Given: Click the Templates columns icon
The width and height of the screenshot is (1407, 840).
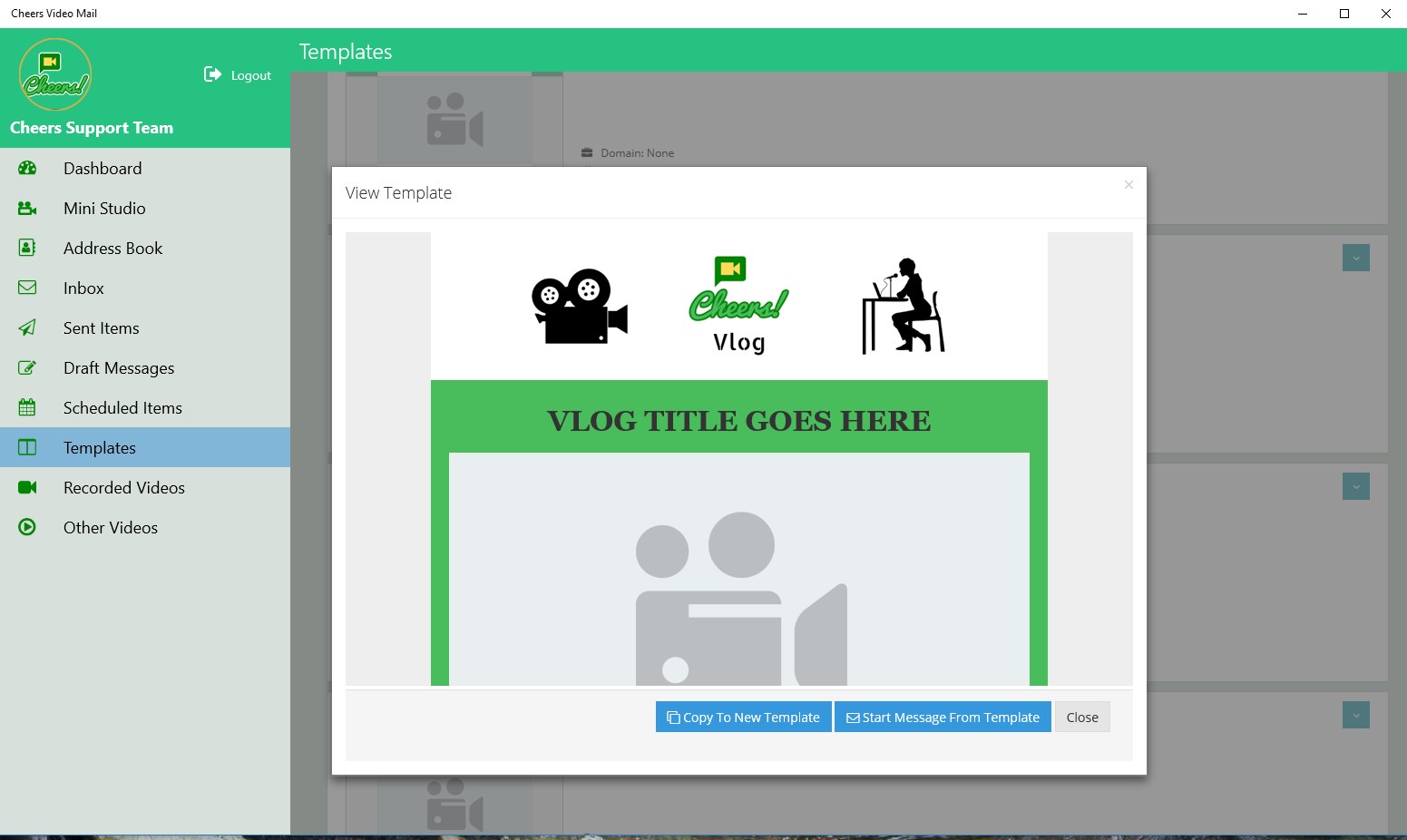Looking at the screenshot, I should coord(27,447).
